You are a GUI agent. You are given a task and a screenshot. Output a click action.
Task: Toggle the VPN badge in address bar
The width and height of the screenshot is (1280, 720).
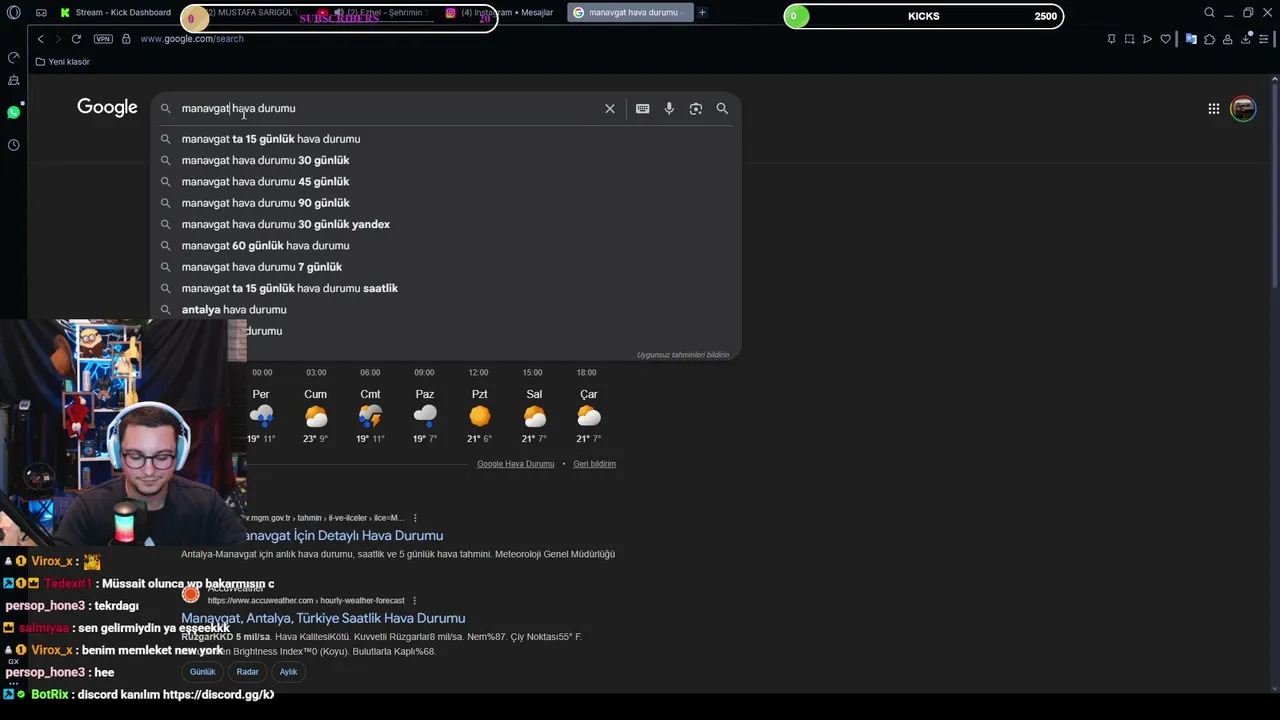tap(103, 39)
